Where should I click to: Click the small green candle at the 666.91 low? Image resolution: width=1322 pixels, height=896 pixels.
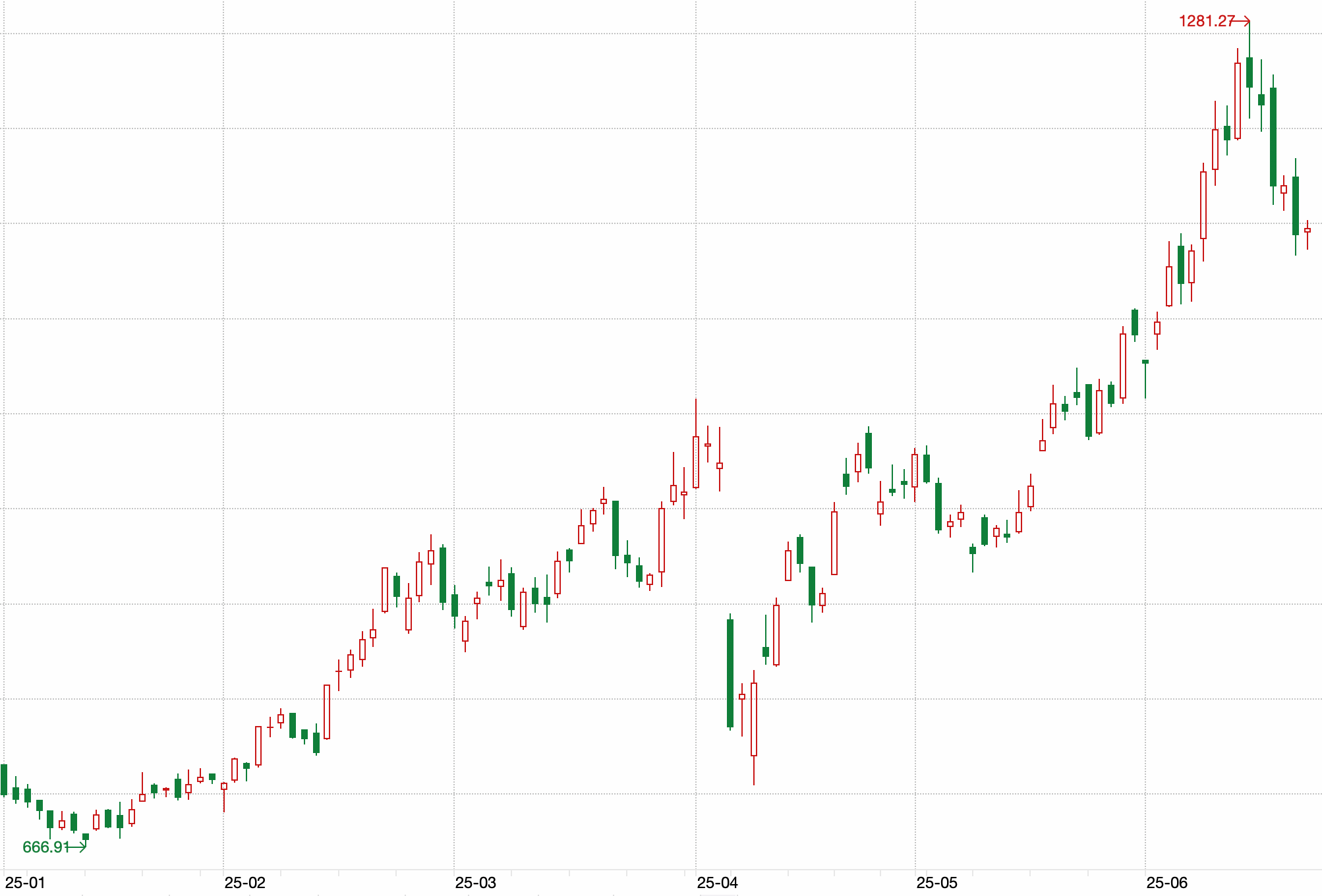click(x=86, y=837)
